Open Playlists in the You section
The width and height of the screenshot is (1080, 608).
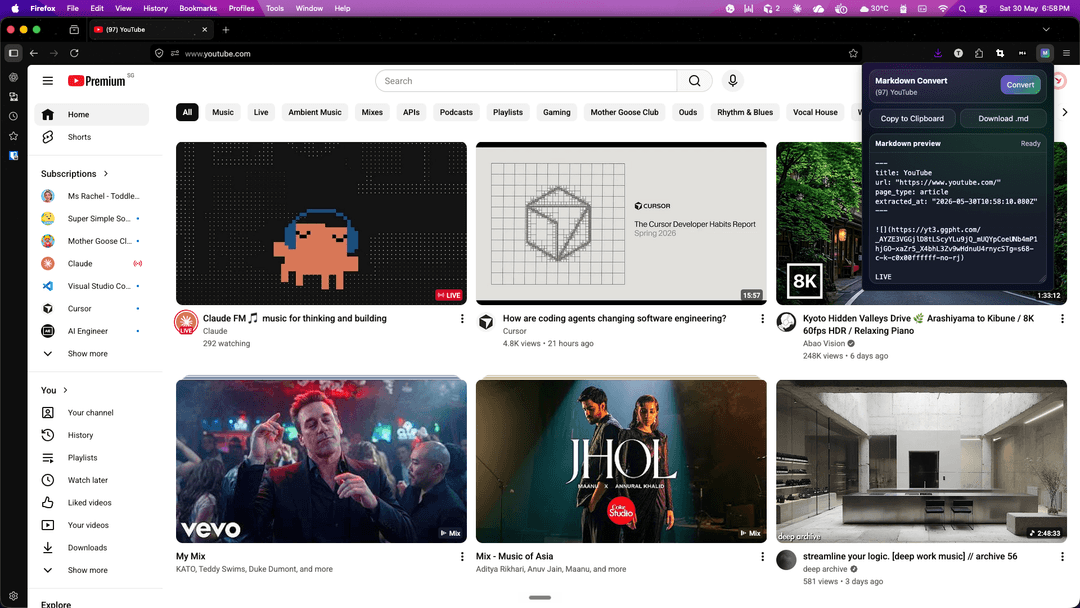pyautogui.click(x=92, y=458)
